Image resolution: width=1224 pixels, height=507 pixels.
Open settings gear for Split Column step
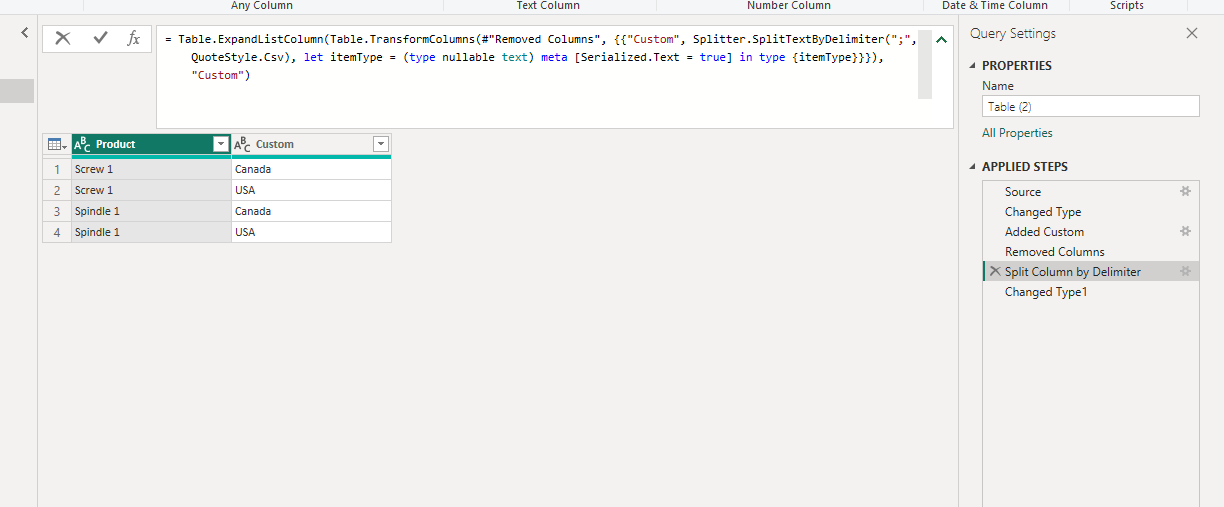pyautogui.click(x=1186, y=271)
